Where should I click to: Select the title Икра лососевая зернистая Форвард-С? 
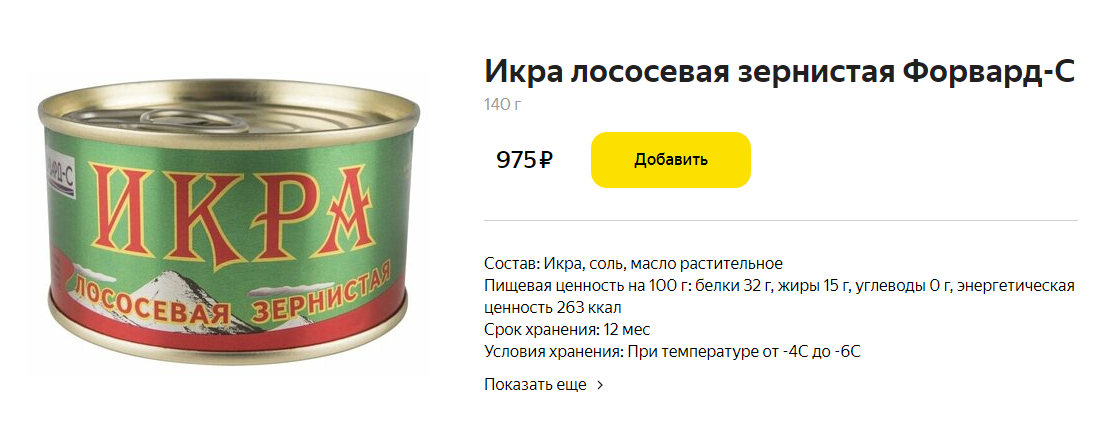click(x=780, y=73)
